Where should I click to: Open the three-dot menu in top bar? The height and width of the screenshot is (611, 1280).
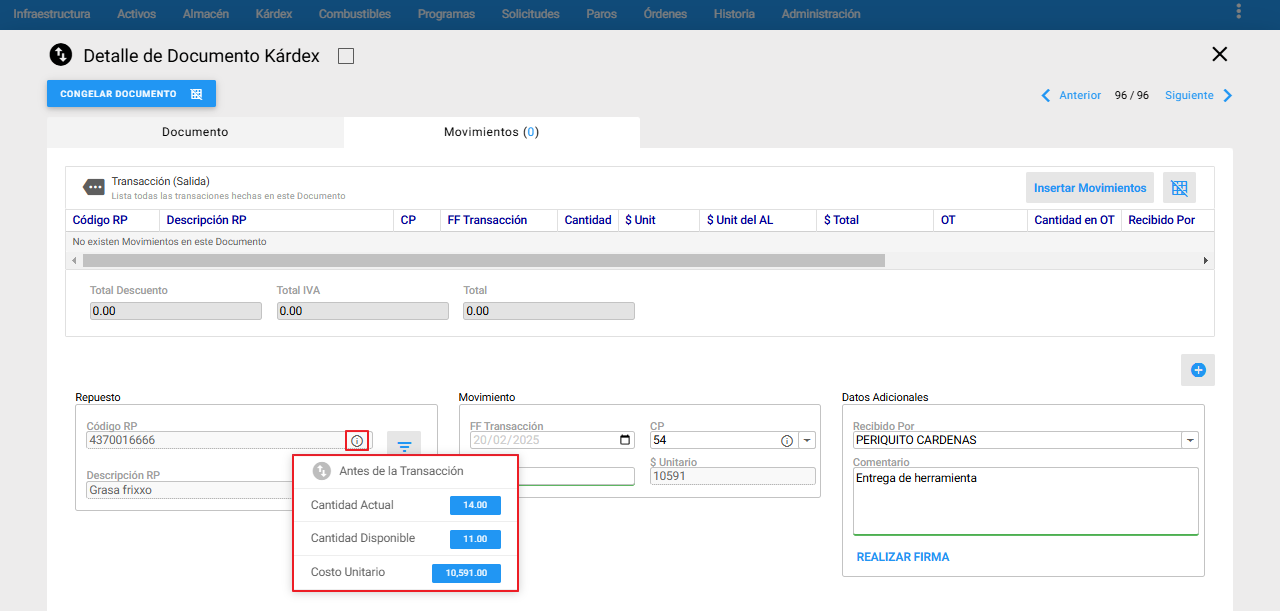1239,12
